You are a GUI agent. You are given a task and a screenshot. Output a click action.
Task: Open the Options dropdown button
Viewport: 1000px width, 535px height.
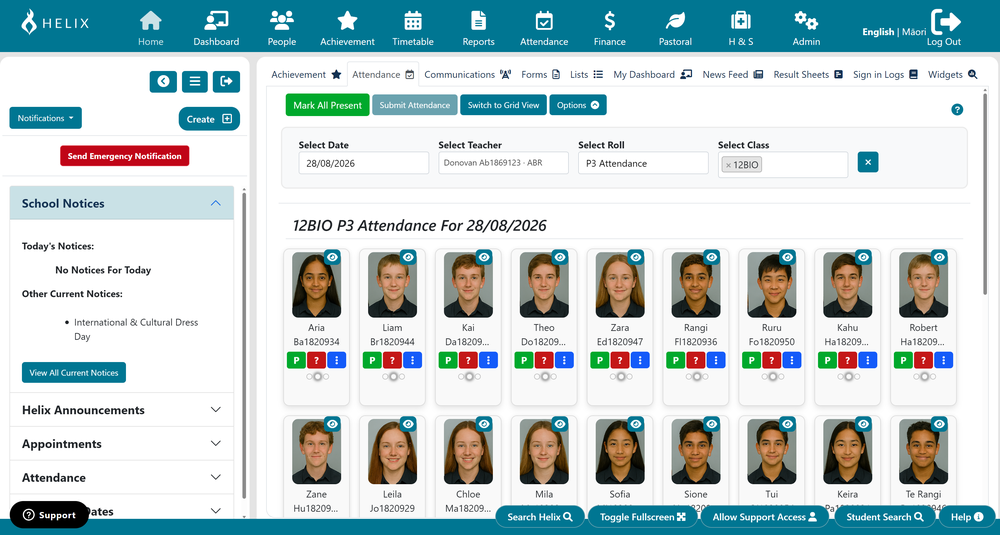tap(578, 105)
